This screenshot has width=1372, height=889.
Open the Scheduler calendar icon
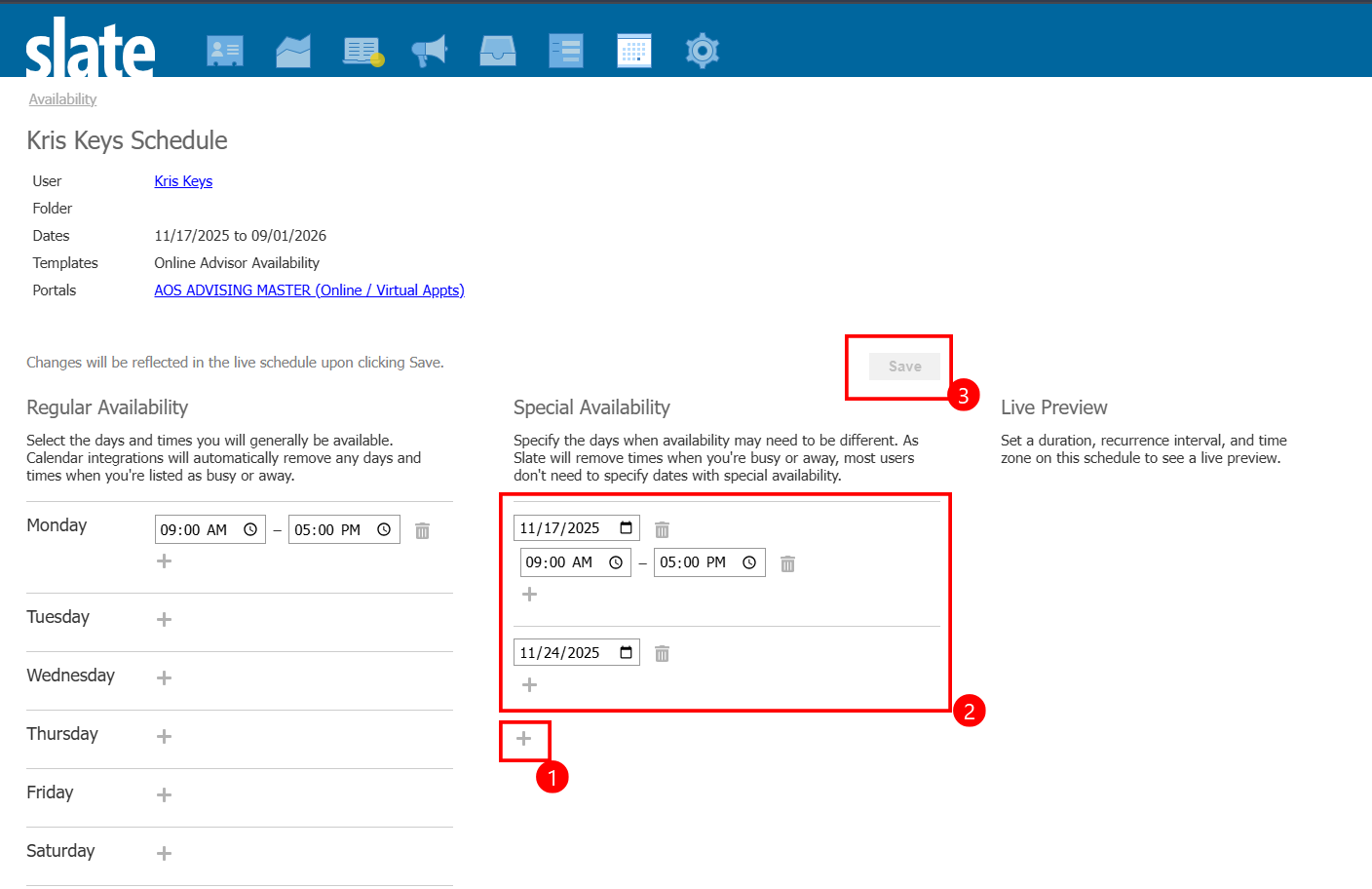[x=634, y=51]
